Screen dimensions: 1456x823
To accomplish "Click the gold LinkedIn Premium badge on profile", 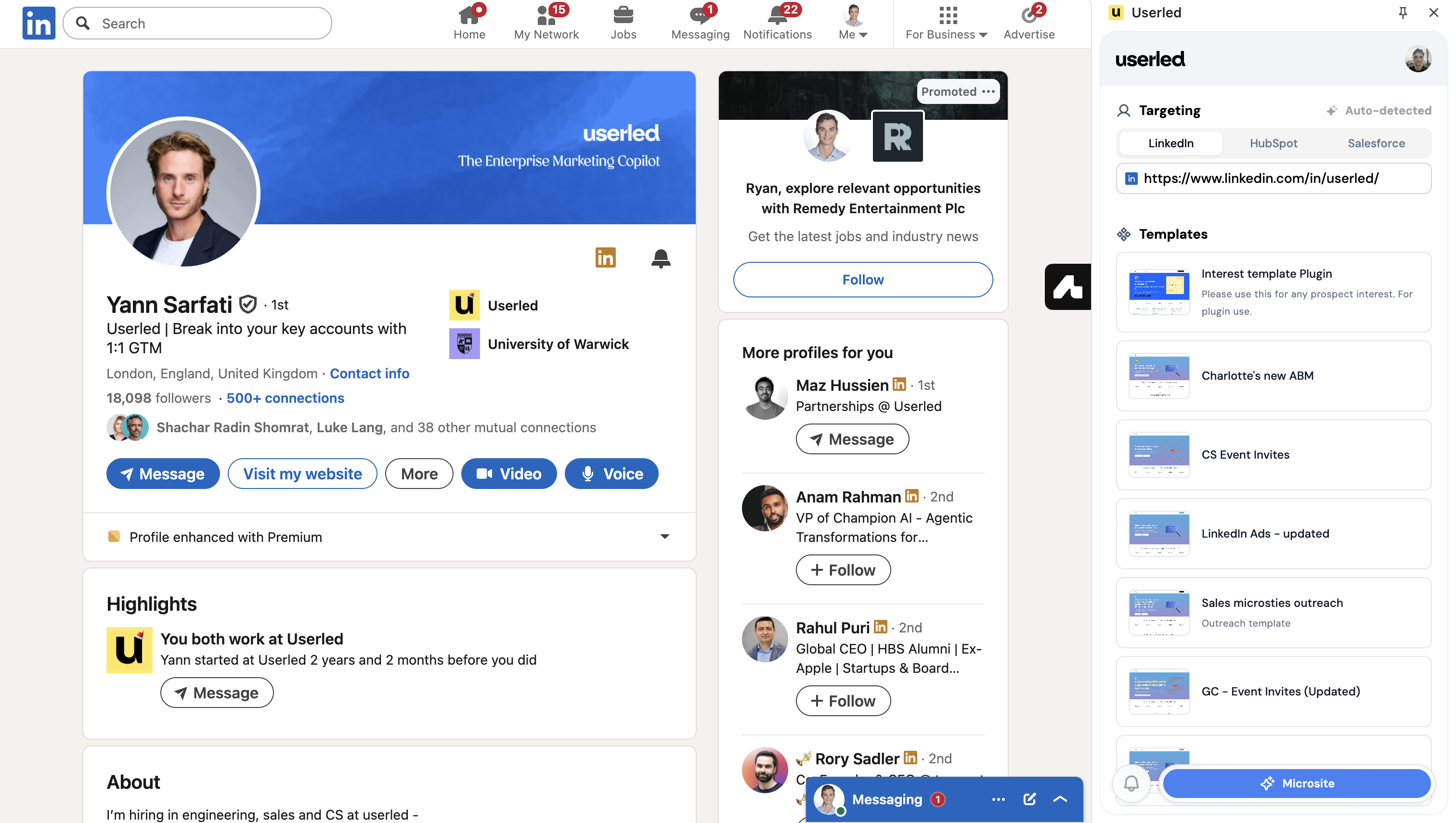I will [x=605, y=258].
